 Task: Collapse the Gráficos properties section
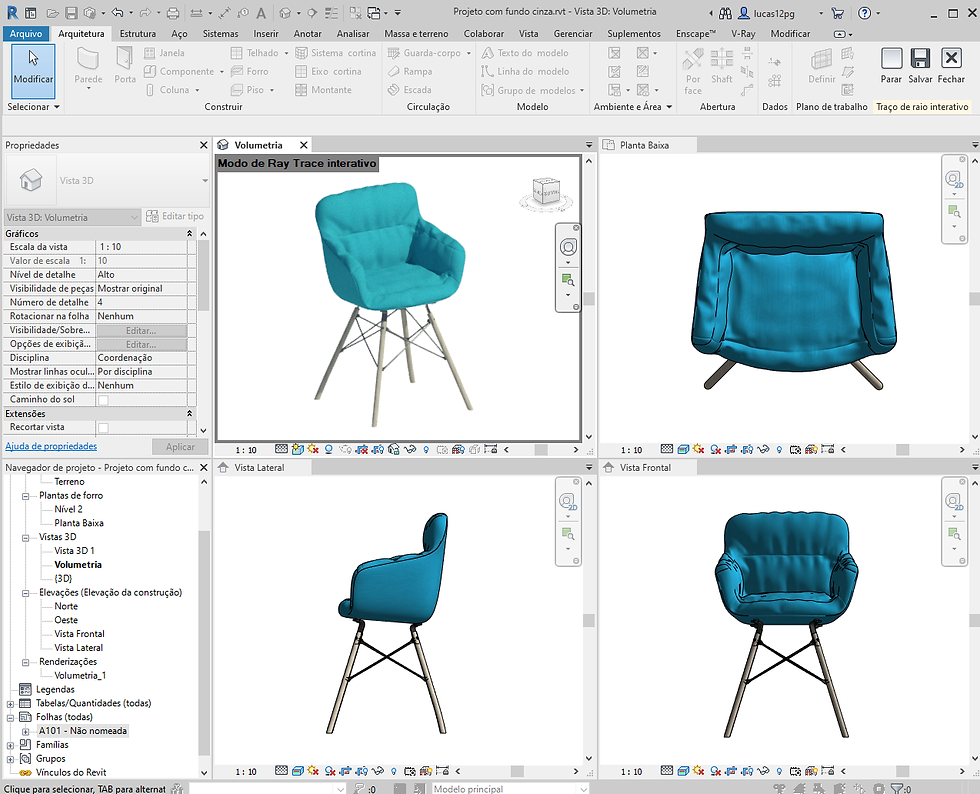pyautogui.click(x=189, y=233)
